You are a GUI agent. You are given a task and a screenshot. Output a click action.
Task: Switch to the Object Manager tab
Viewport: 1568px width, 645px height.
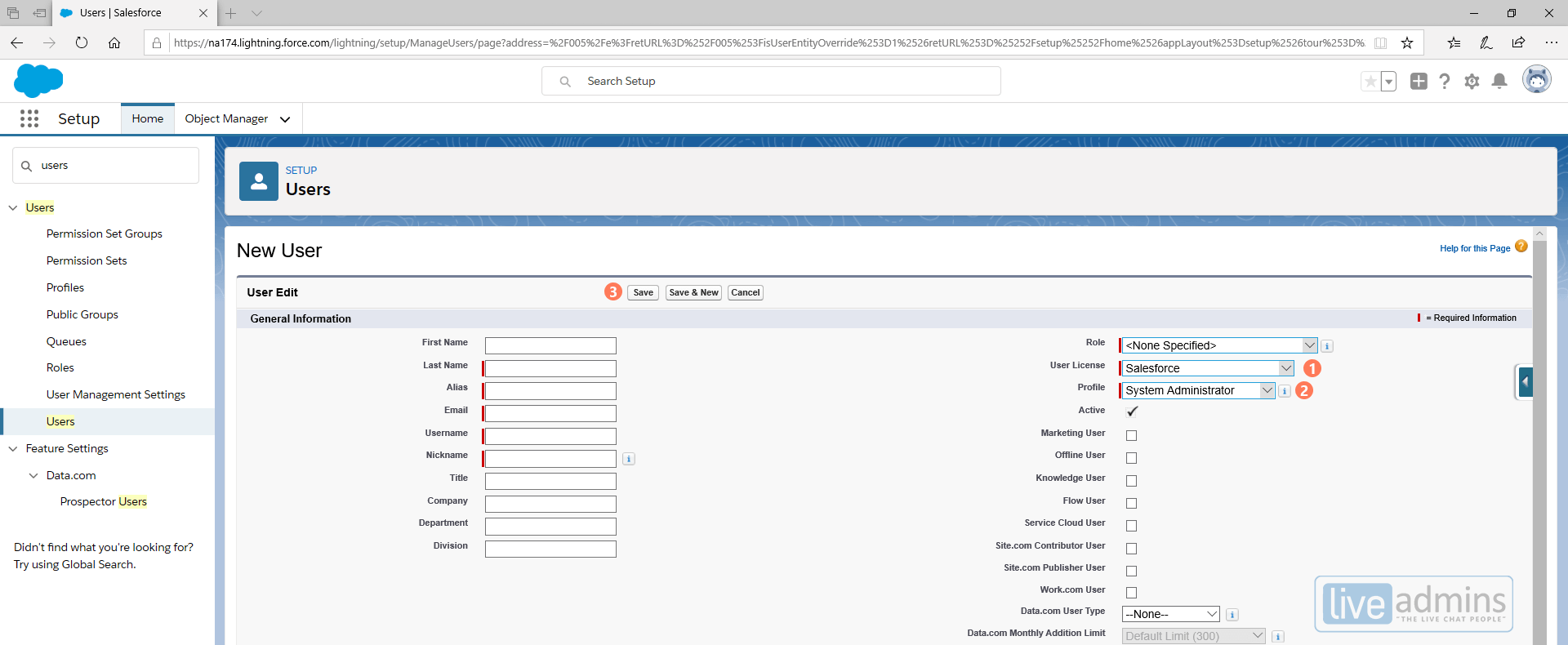point(226,118)
